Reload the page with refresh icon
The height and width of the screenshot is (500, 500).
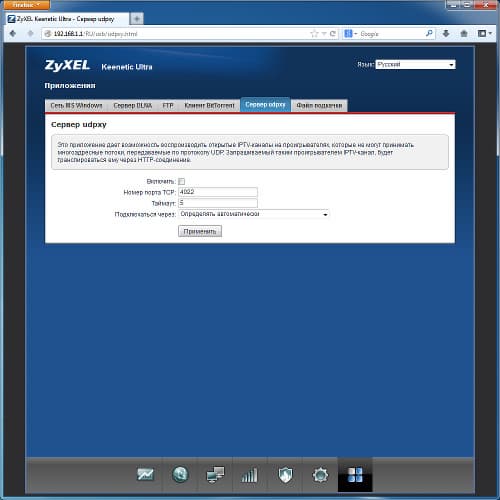click(333, 34)
